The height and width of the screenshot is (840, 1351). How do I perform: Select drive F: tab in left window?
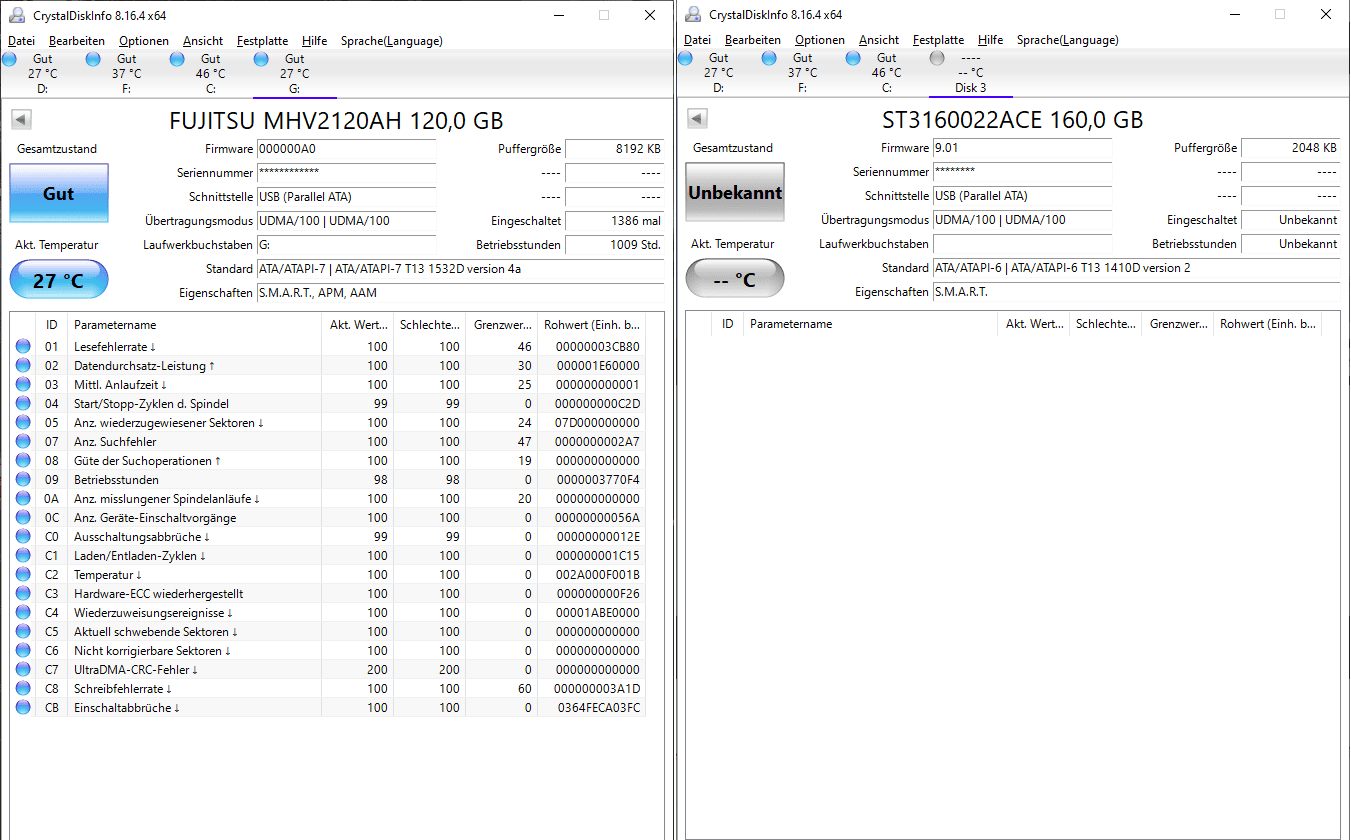click(x=127, y=74)
